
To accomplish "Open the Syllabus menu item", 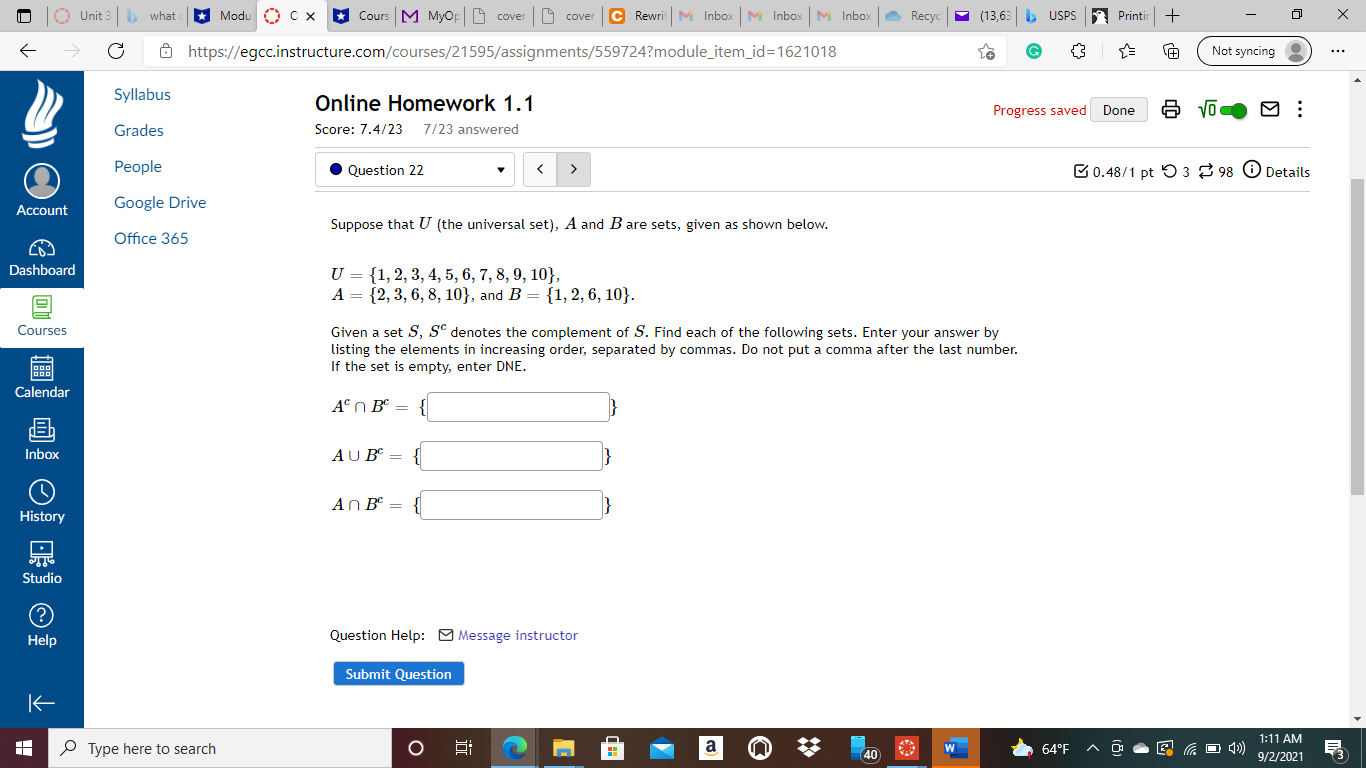I will 142,94.
